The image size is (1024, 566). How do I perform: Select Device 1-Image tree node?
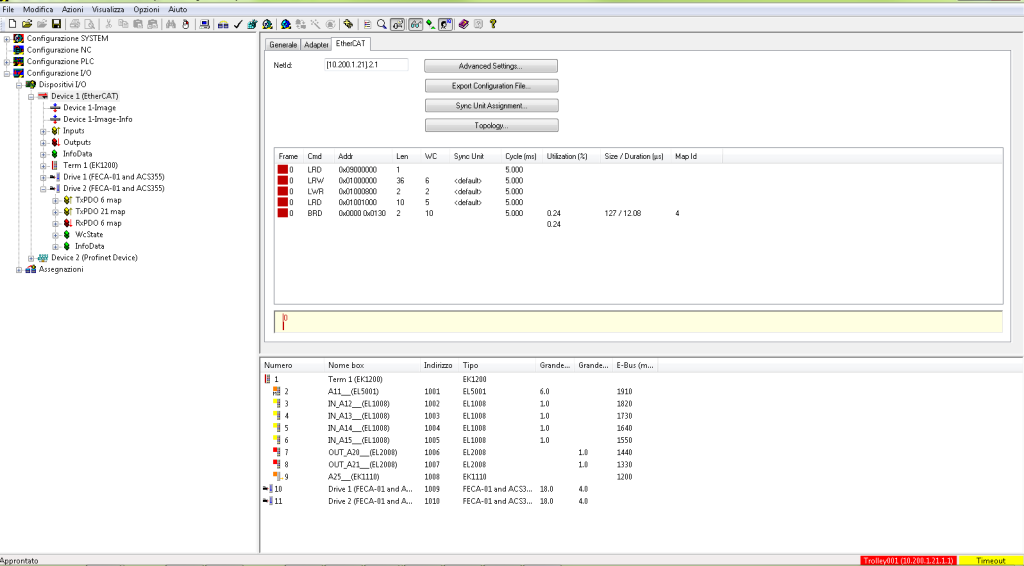point(89,107)
